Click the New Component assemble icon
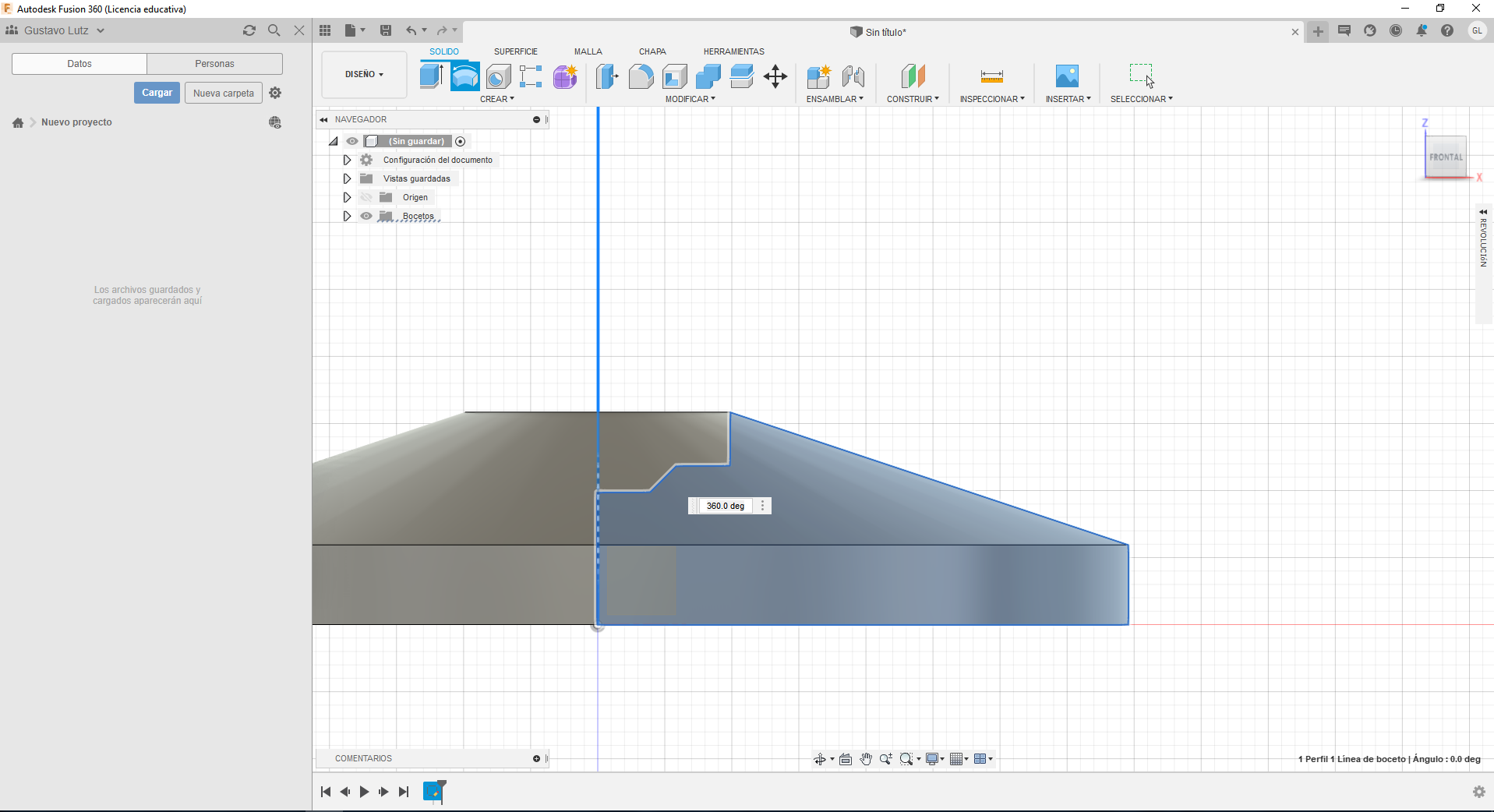1494x812 pixels. (x=819, y=76)
